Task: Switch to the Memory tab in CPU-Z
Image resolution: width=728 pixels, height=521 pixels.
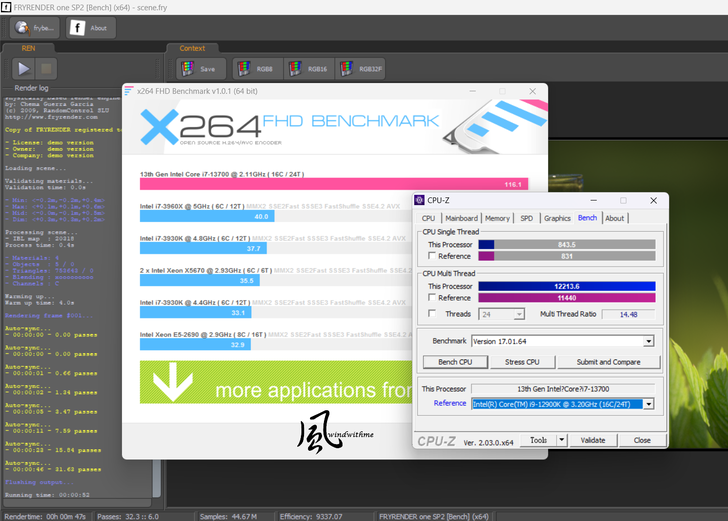Action: pos(497,218)
